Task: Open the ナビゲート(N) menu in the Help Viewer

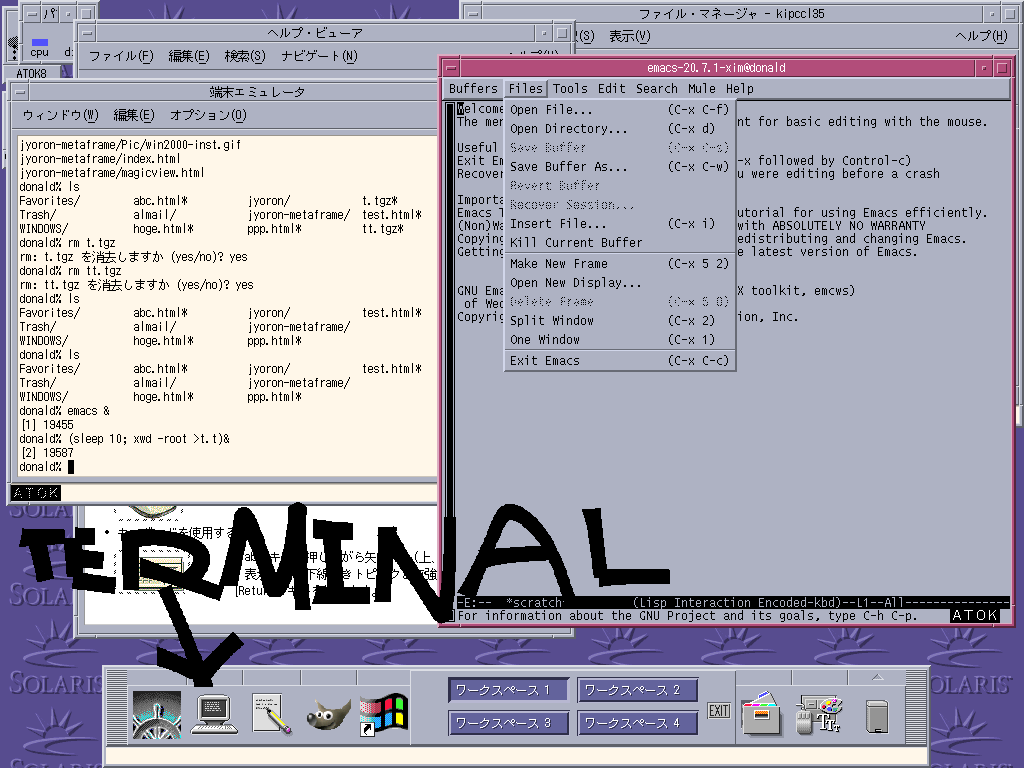Action: point(319,56)
